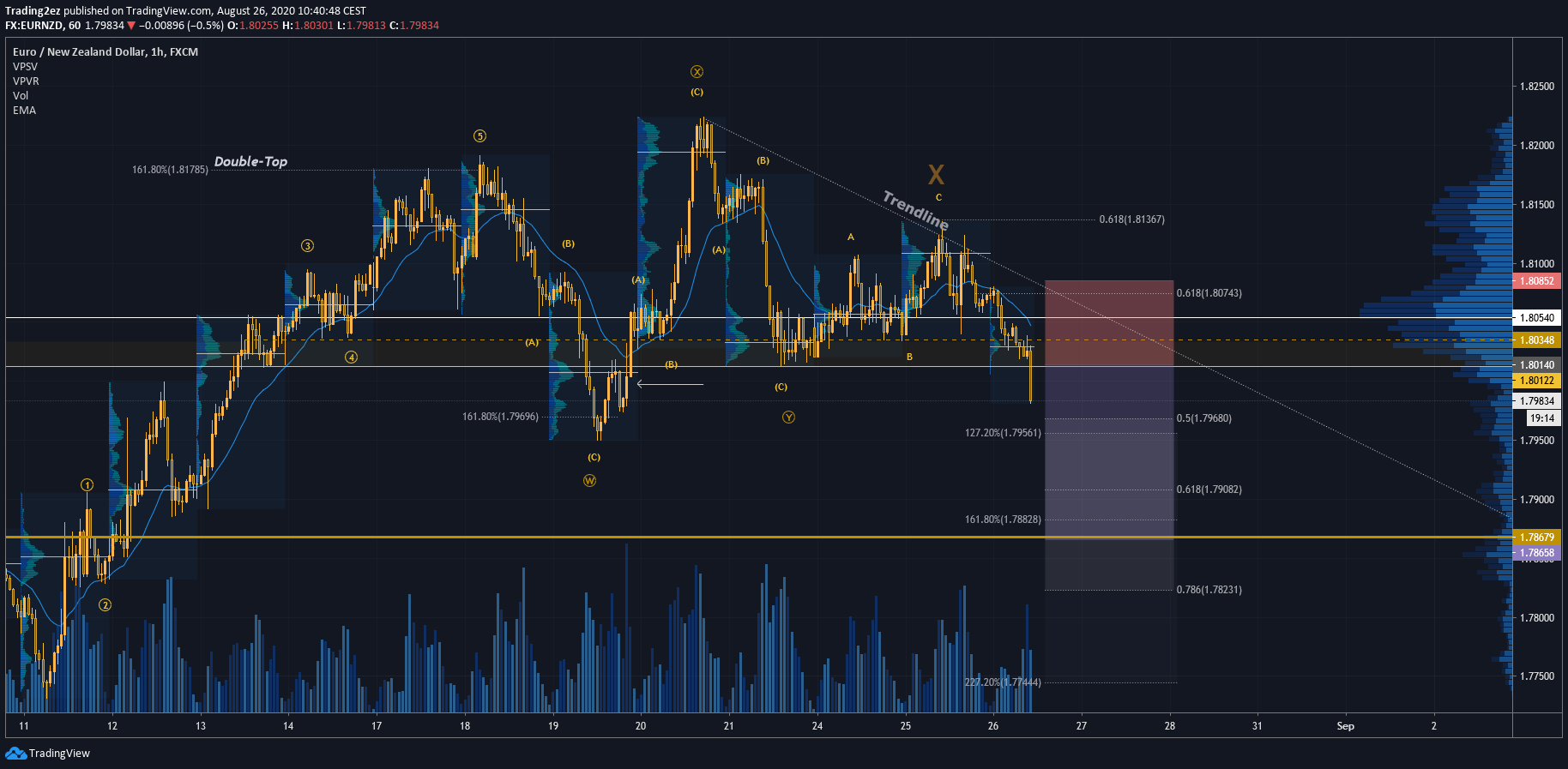Click the 0.618(1.79082) fib label
Image resolution: width=1568 pixels, height=769 pixels.
[1209, 490]
